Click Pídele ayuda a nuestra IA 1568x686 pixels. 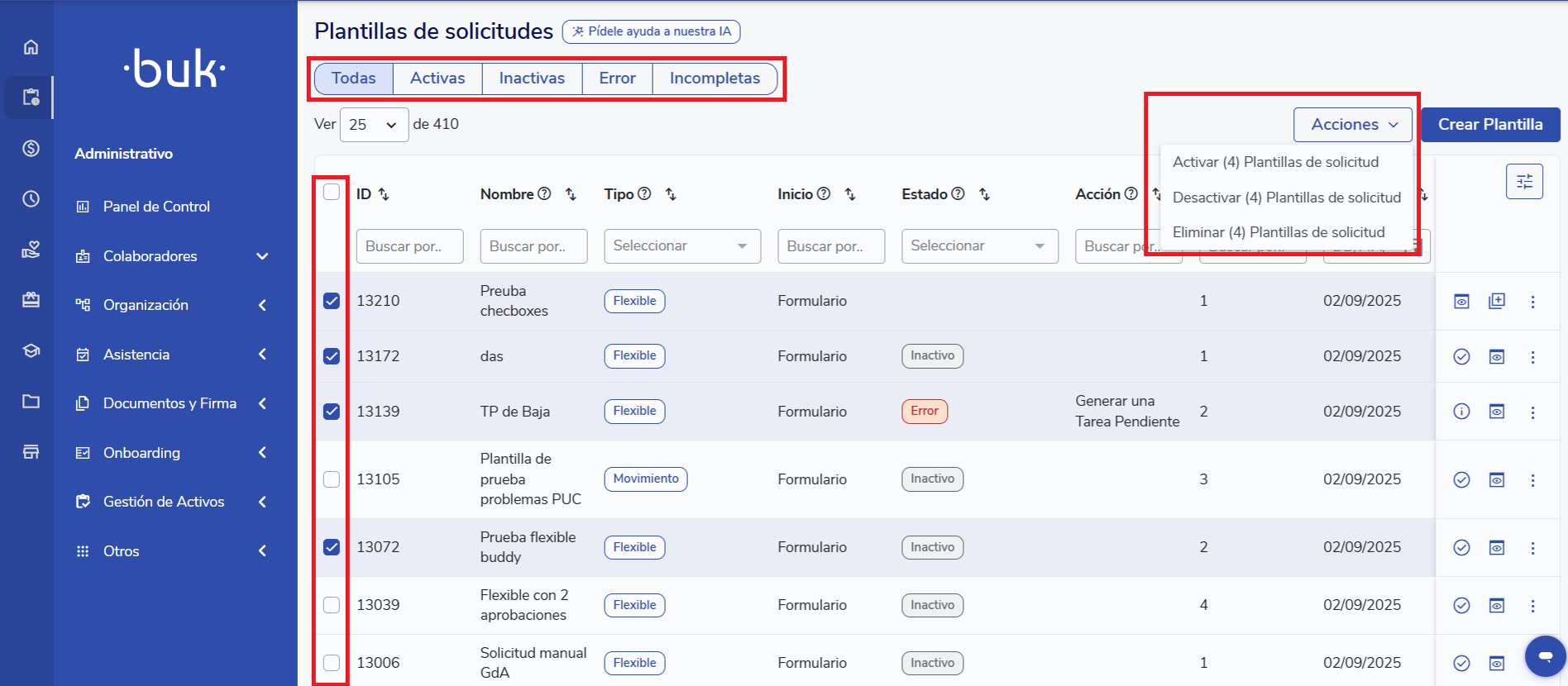click(651, 31)
